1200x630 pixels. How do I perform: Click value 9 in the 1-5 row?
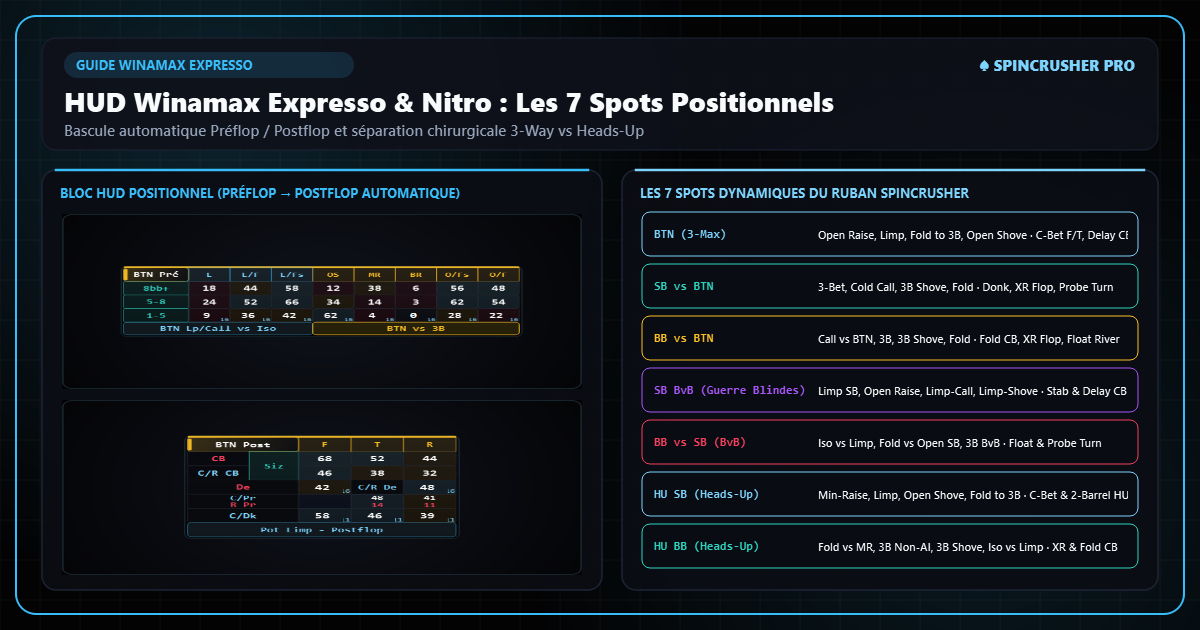pos(209,315)
